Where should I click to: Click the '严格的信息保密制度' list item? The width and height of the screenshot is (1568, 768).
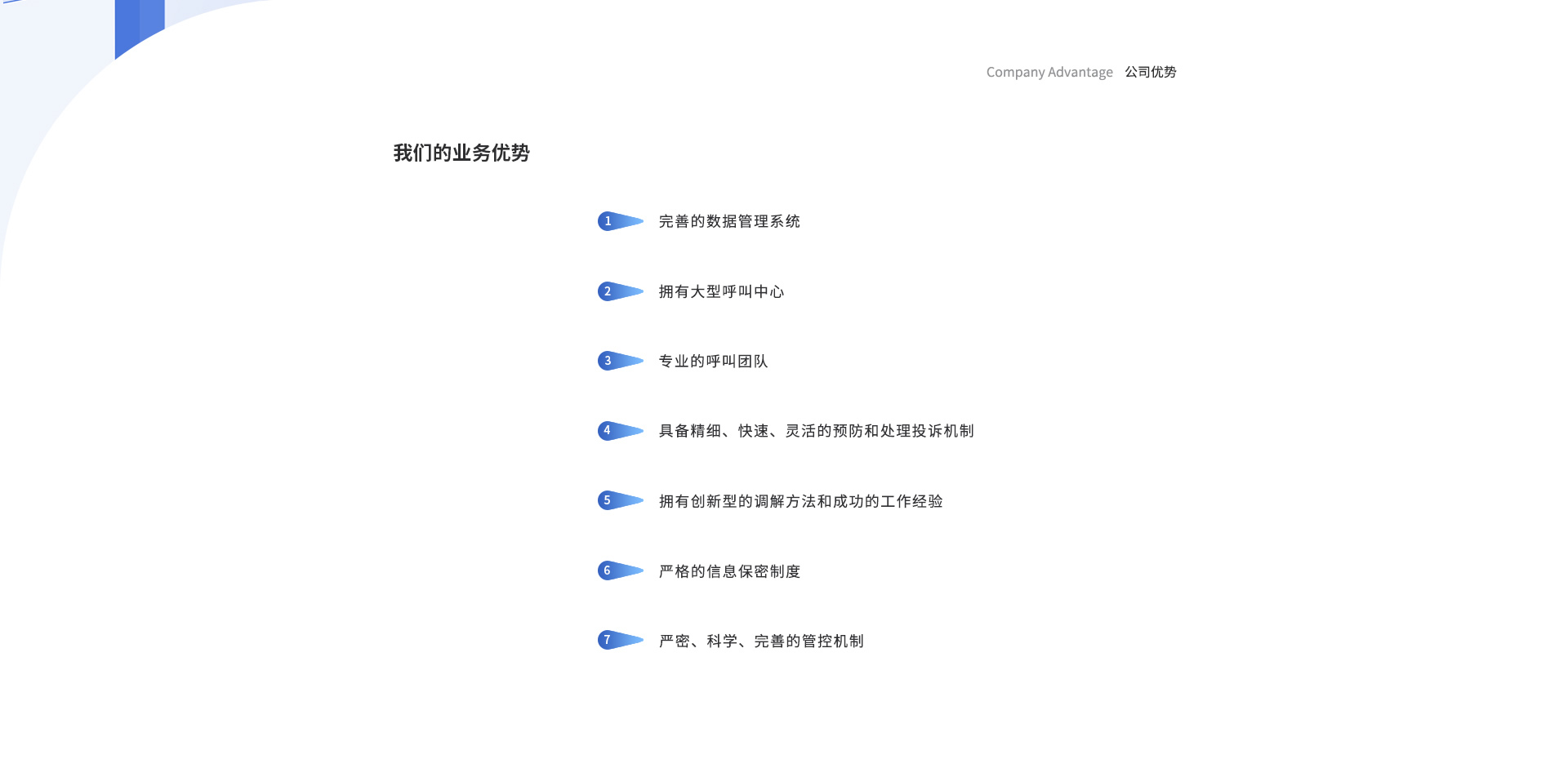tap(728, 571)
